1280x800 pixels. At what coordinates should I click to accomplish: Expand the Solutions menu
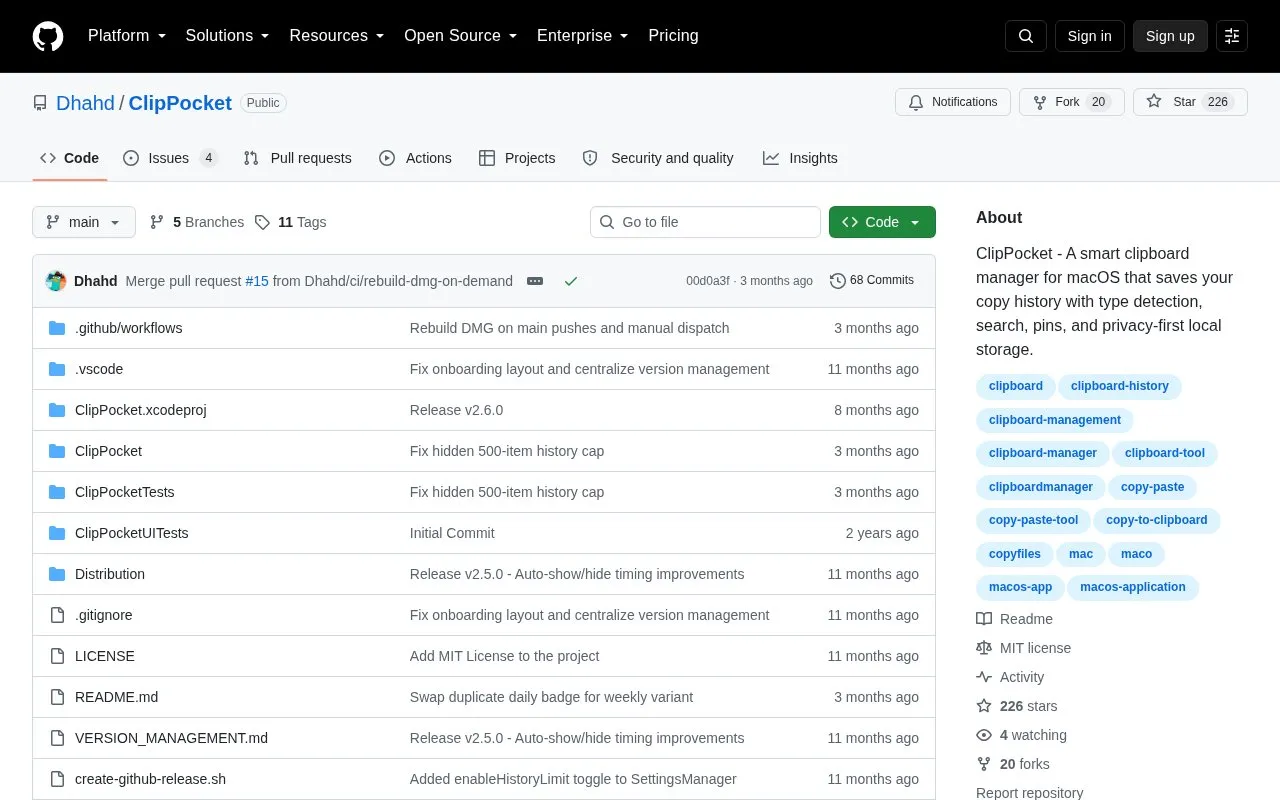coord(227,36)
